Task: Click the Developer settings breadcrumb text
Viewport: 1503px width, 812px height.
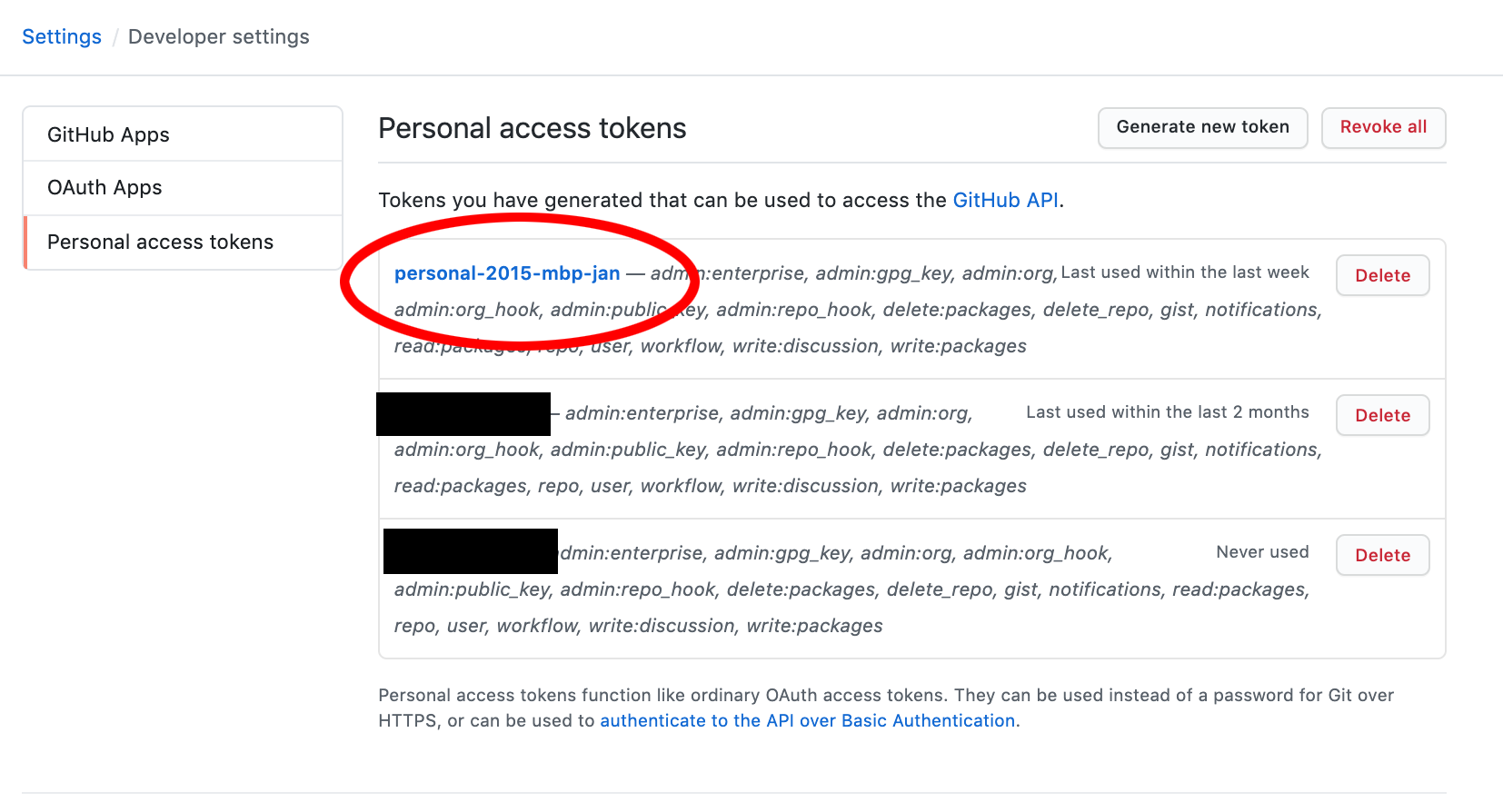Action: pyautogui.click(x=219, y=36)
